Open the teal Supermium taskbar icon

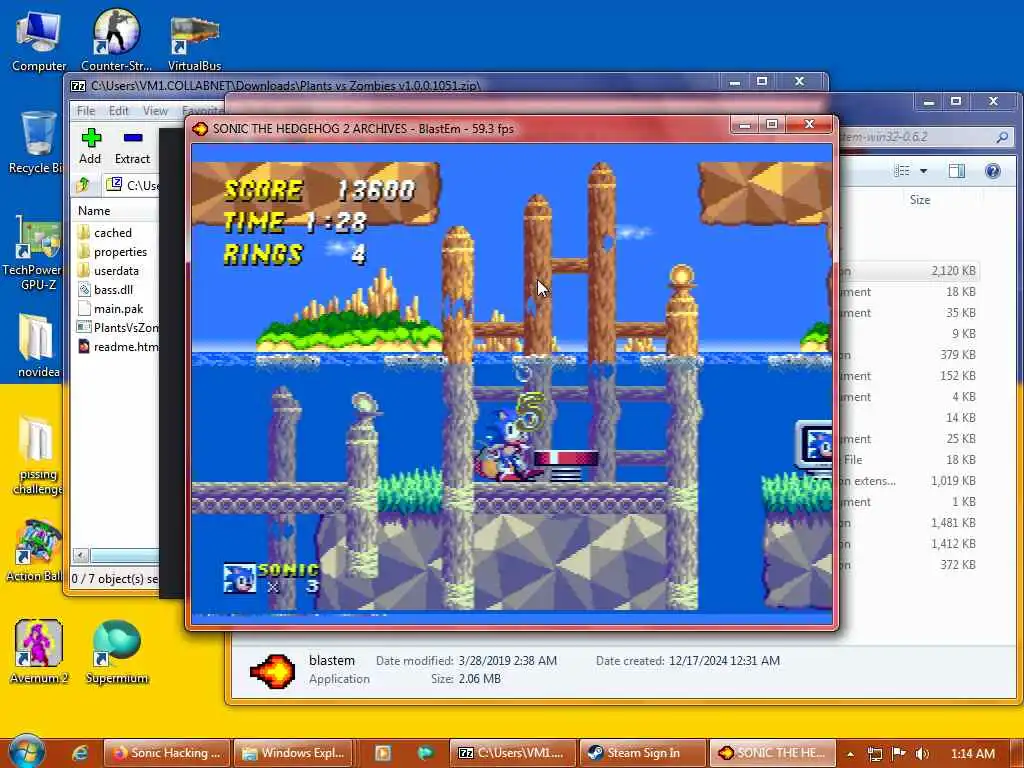pos(425,753)
